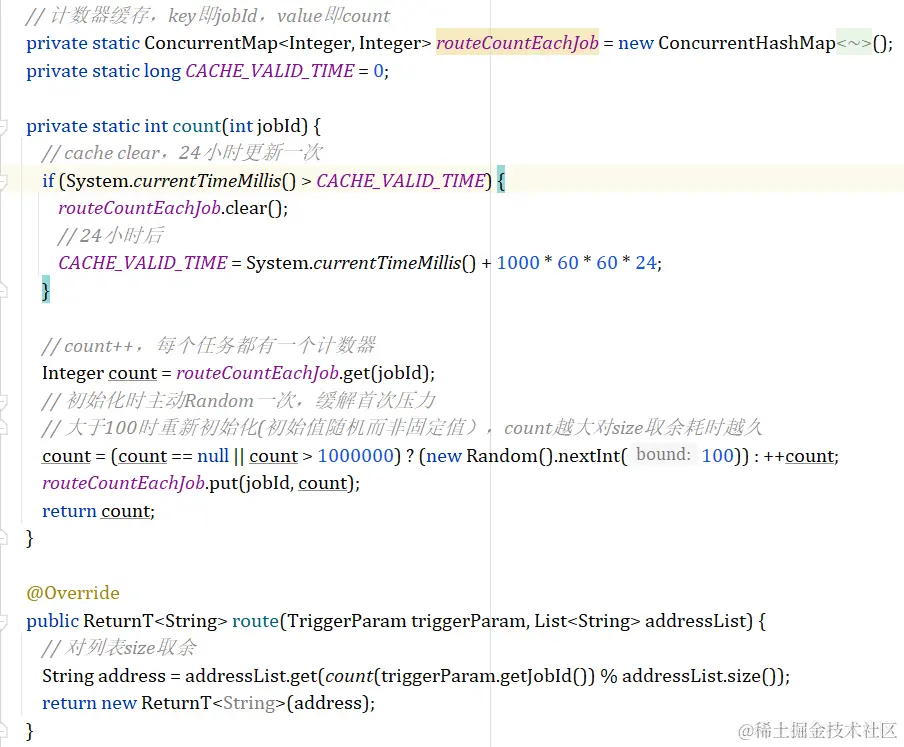Click routeCountEachJob.get(jobId) call

pos(305,374)
